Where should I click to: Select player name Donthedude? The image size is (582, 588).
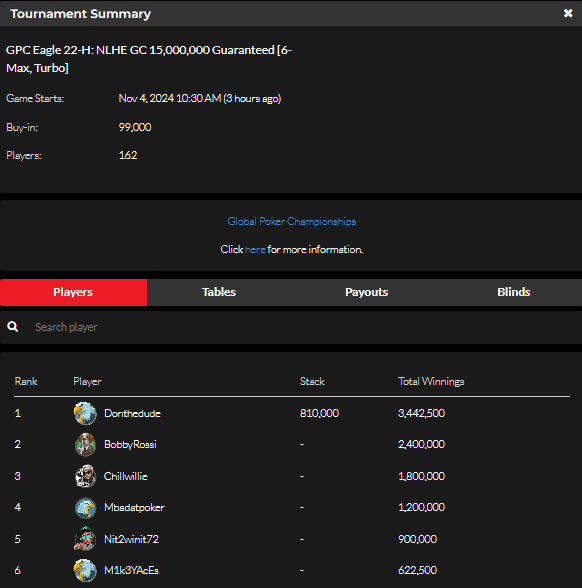tap(132, 413)
